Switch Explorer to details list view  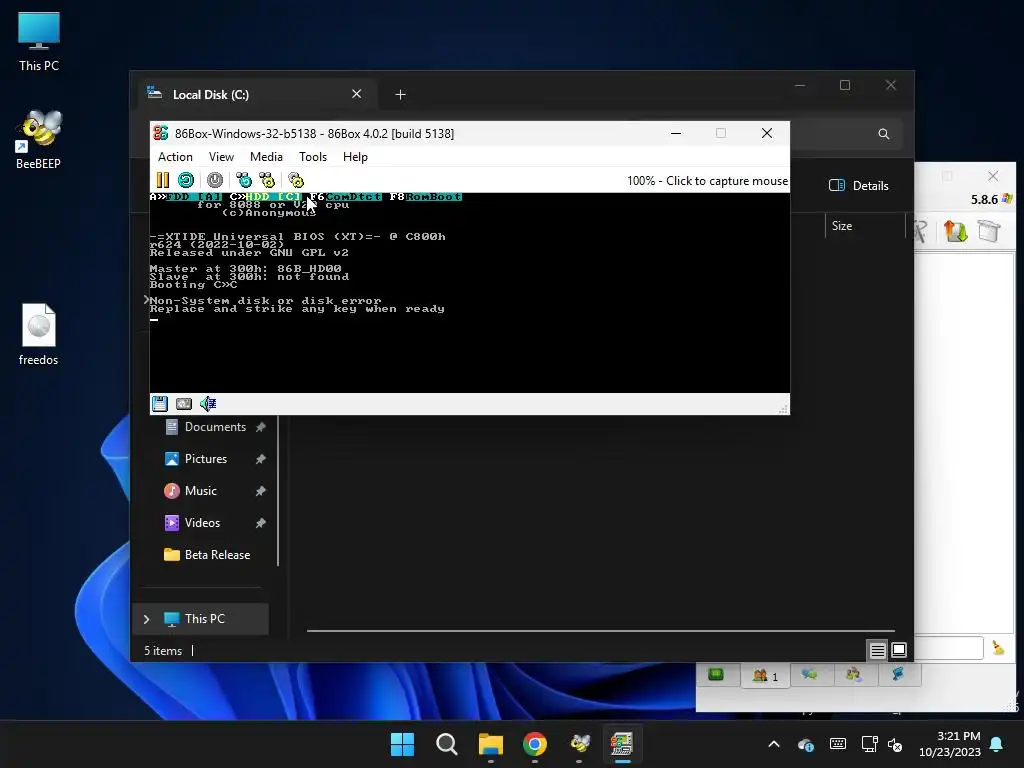877,650
